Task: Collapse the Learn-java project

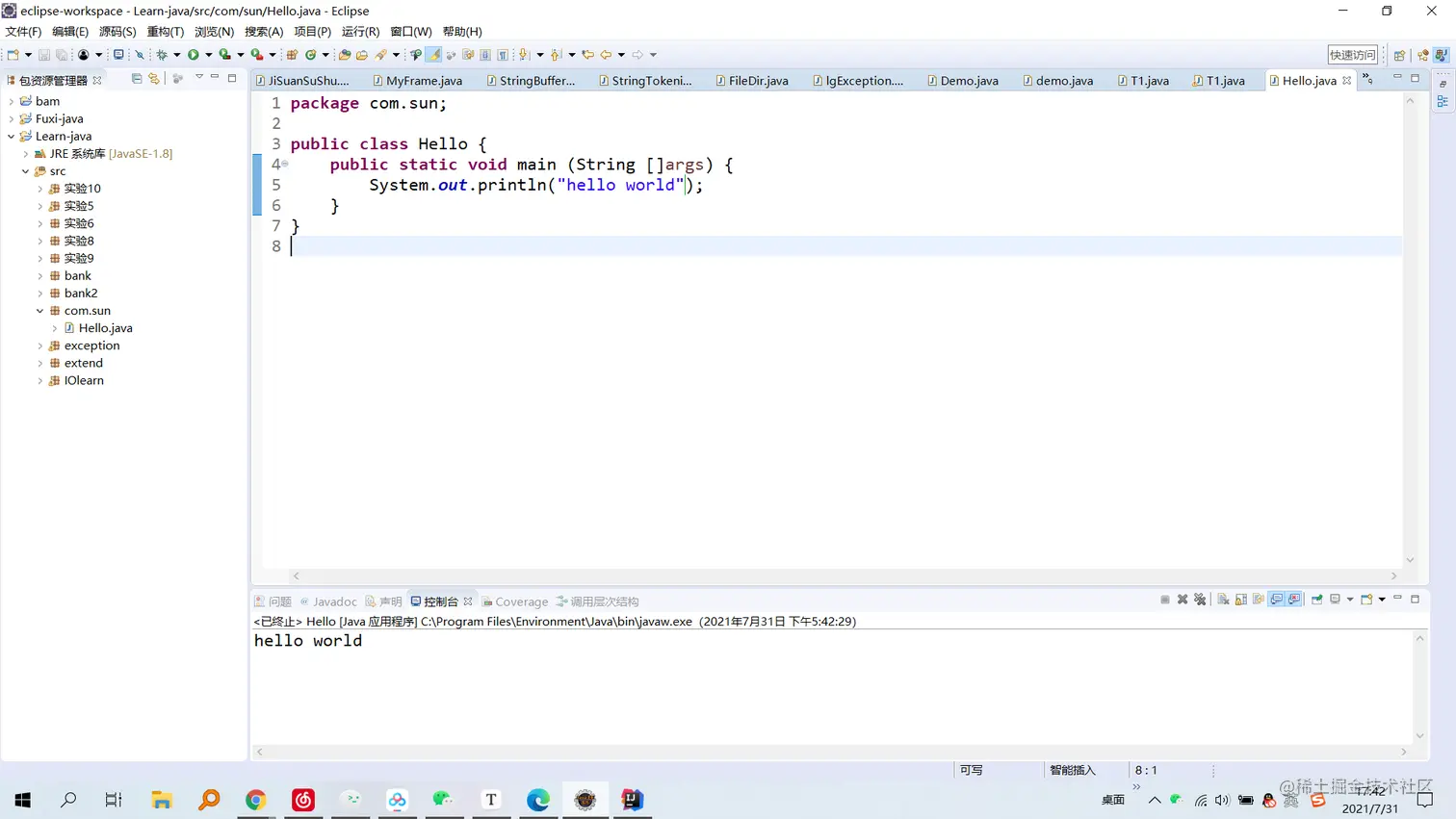Action: click(x=12, y=136)
